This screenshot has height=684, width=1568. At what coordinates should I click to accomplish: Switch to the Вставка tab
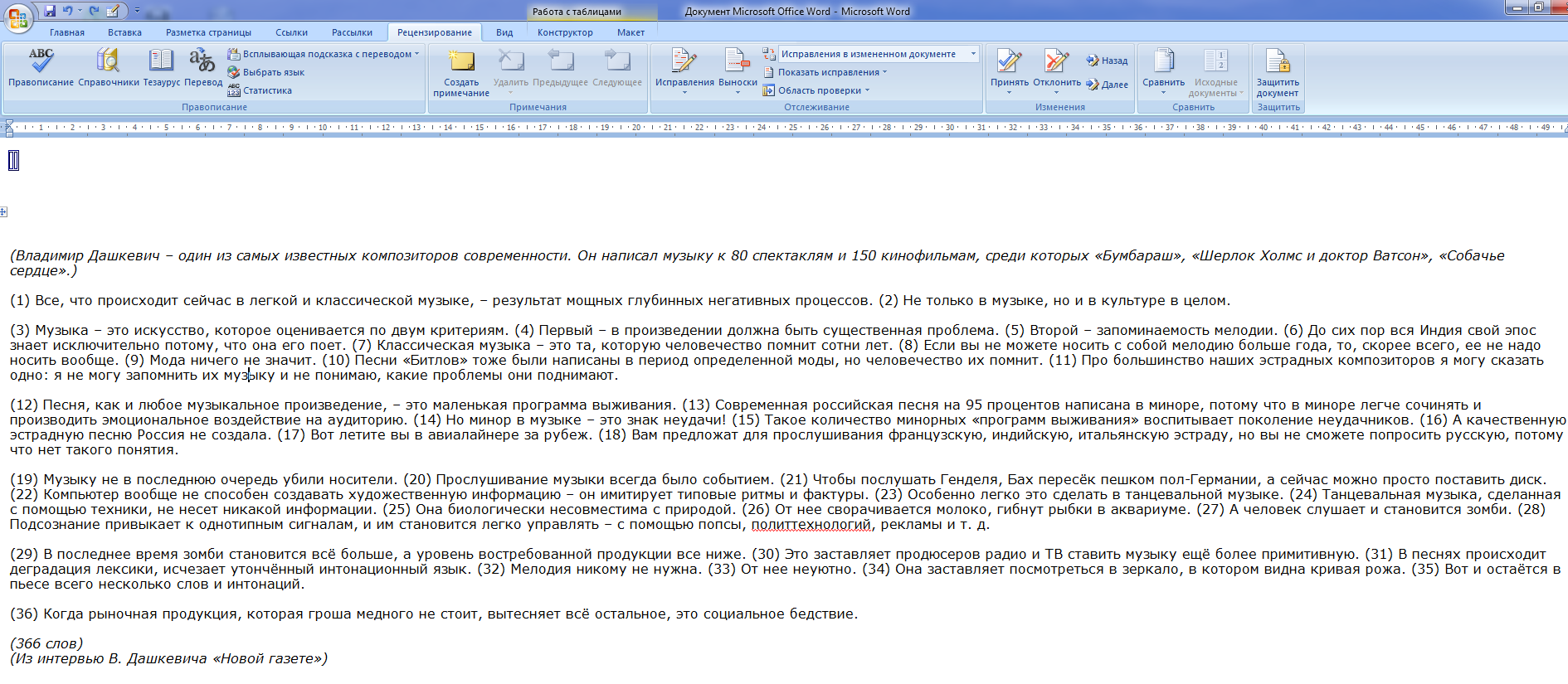pyautogui.click(x=124, y=32)
